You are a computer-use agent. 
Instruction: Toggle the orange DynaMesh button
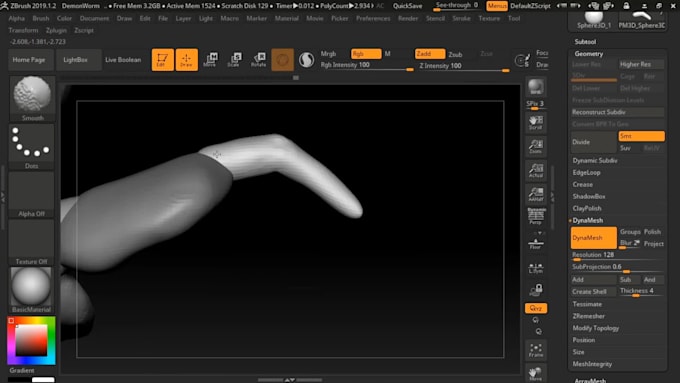594,238
